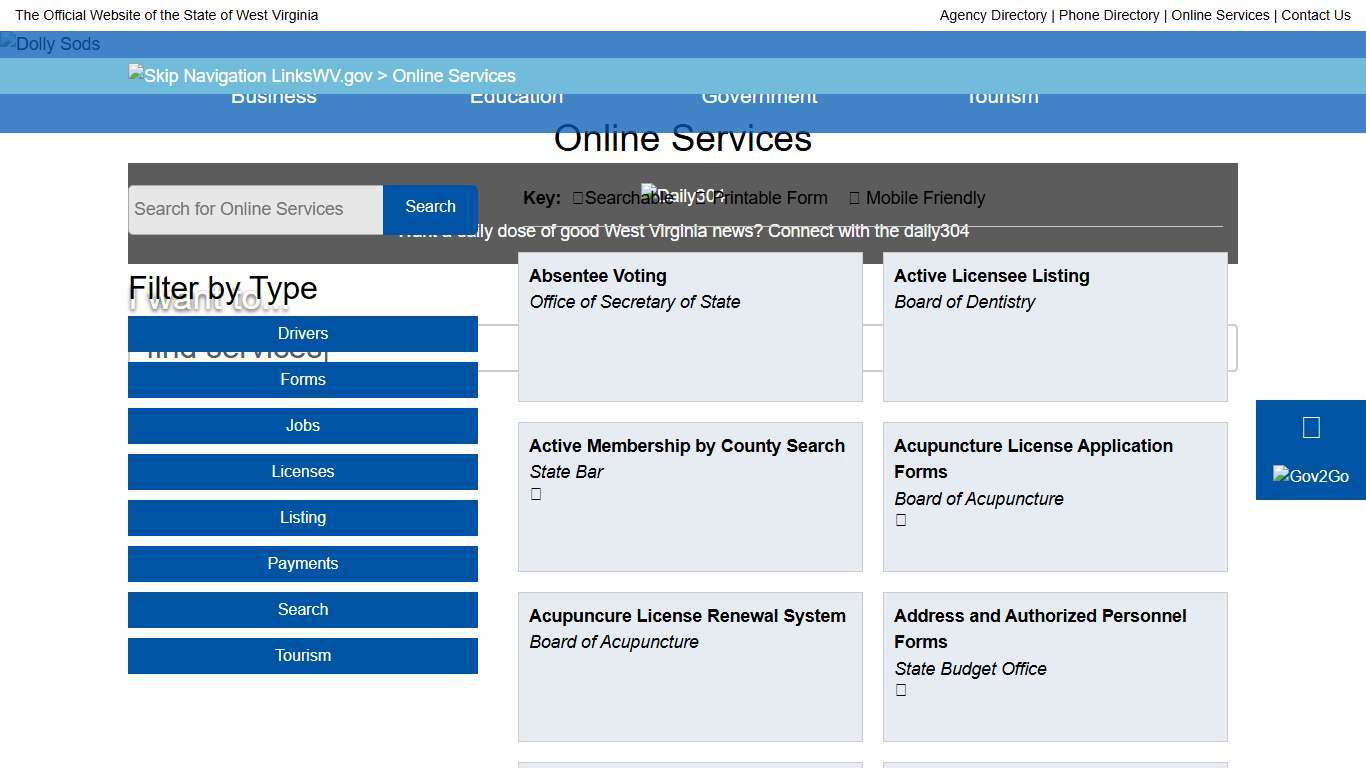Click the Dolly Sods header image

(x=50, y=44)
